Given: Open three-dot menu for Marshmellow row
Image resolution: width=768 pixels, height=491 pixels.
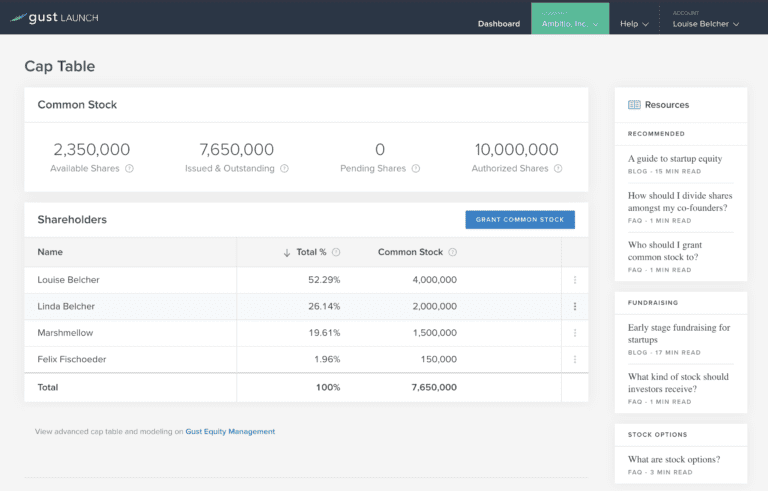Looking at the screenshot, I should (x=575, y=333).
